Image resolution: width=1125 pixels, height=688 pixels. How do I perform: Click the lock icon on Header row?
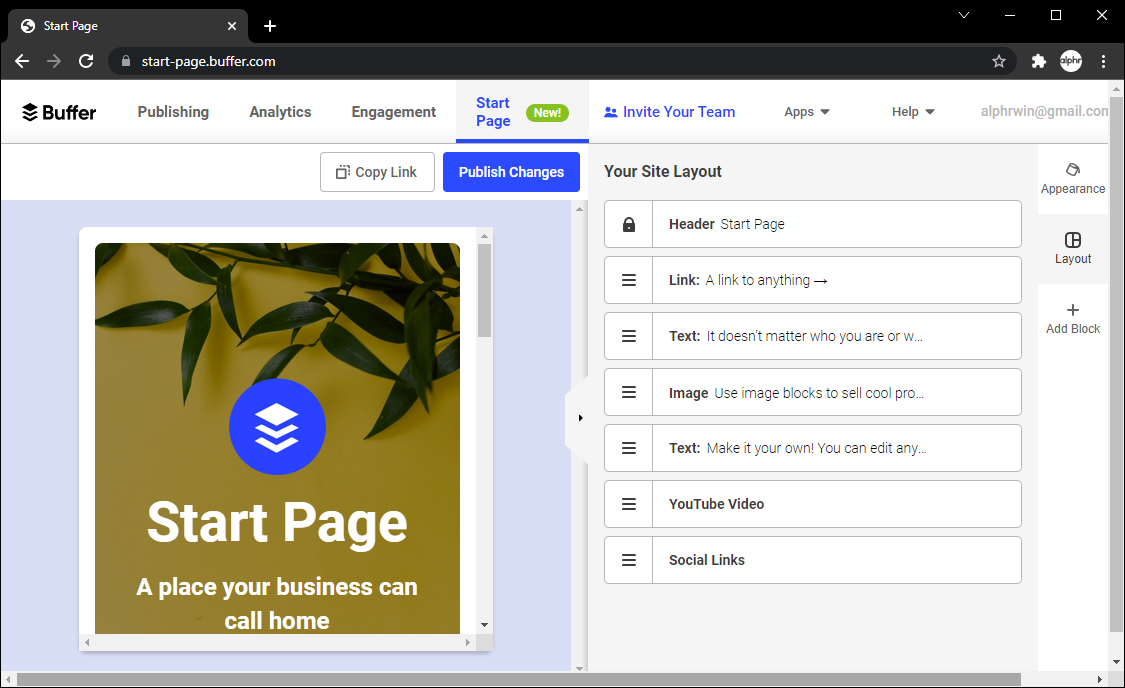coord(629,225)
